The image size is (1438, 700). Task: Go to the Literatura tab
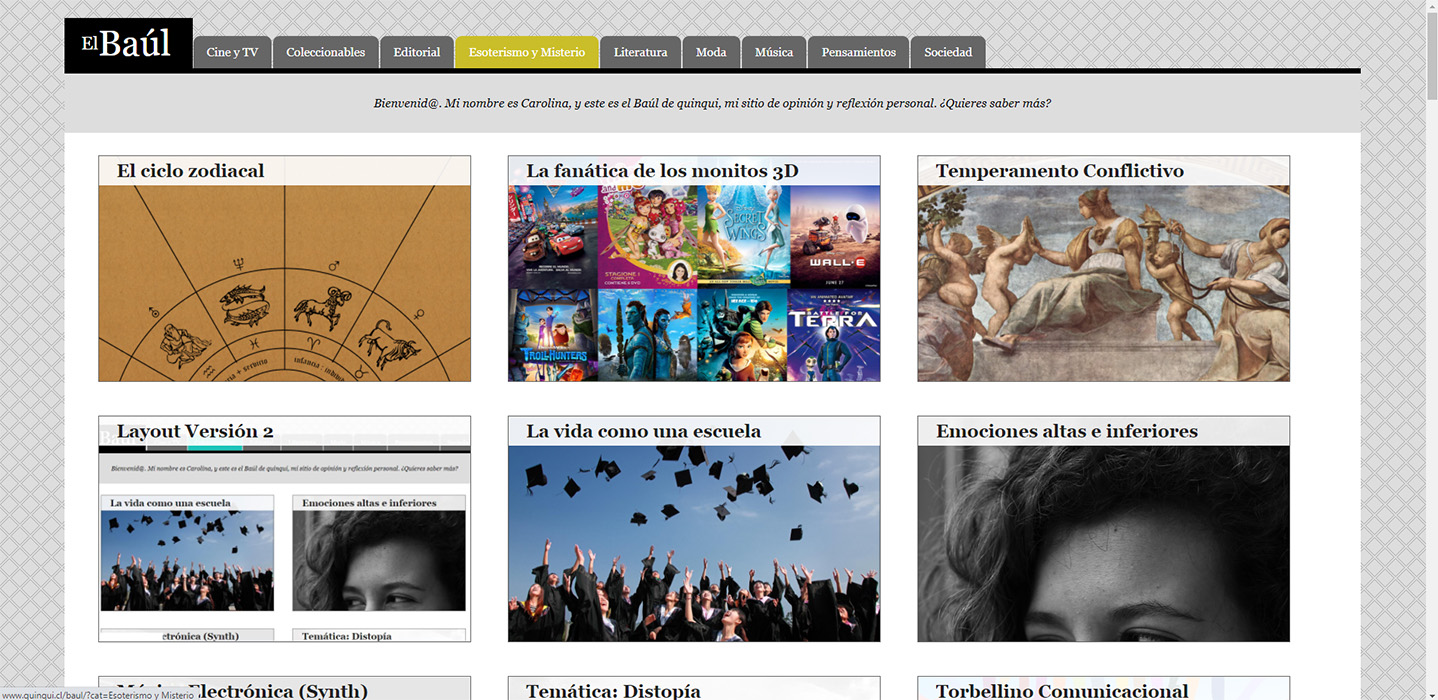(x=641, y=53)
